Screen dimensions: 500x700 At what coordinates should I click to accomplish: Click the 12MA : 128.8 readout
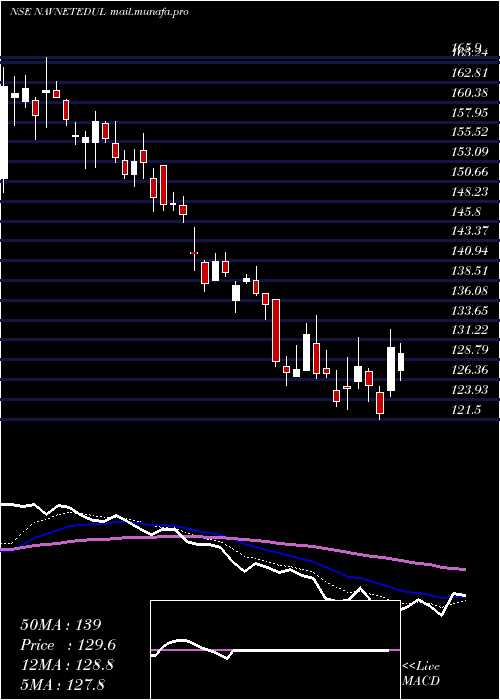pyautogui.click(x=67, y=665)
